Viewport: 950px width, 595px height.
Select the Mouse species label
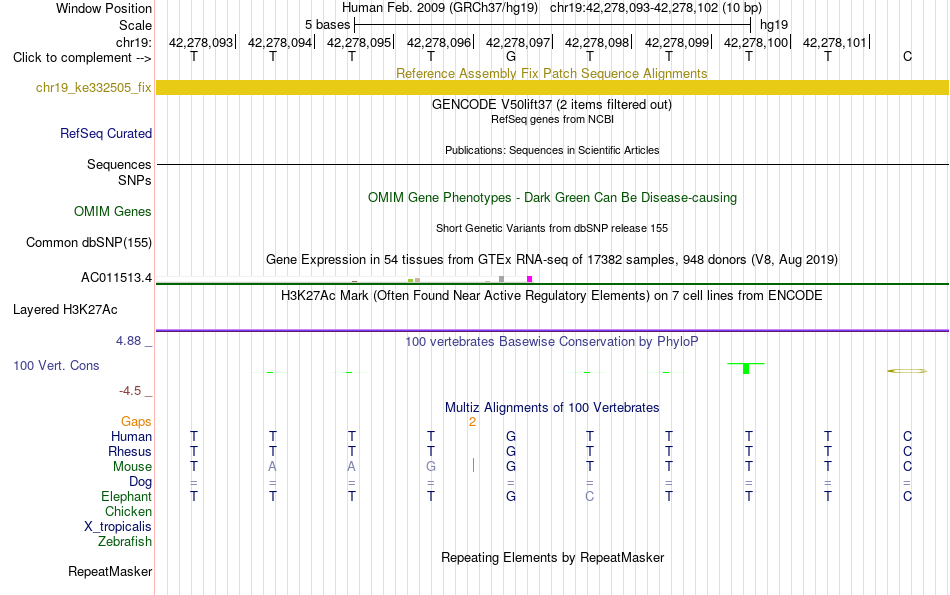(x=132, y=467)
